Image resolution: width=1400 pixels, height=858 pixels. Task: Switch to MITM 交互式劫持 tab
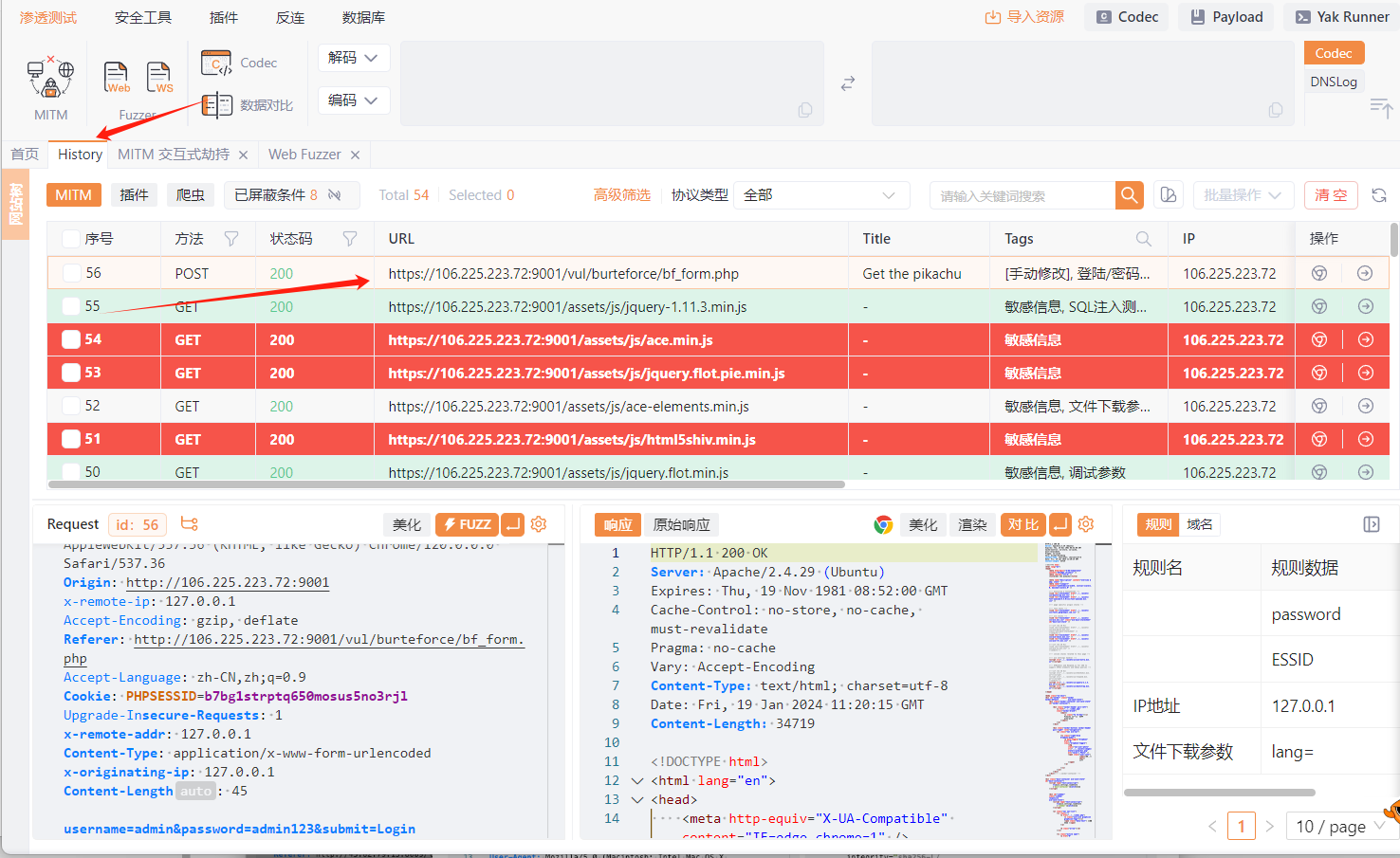point(174,155)
